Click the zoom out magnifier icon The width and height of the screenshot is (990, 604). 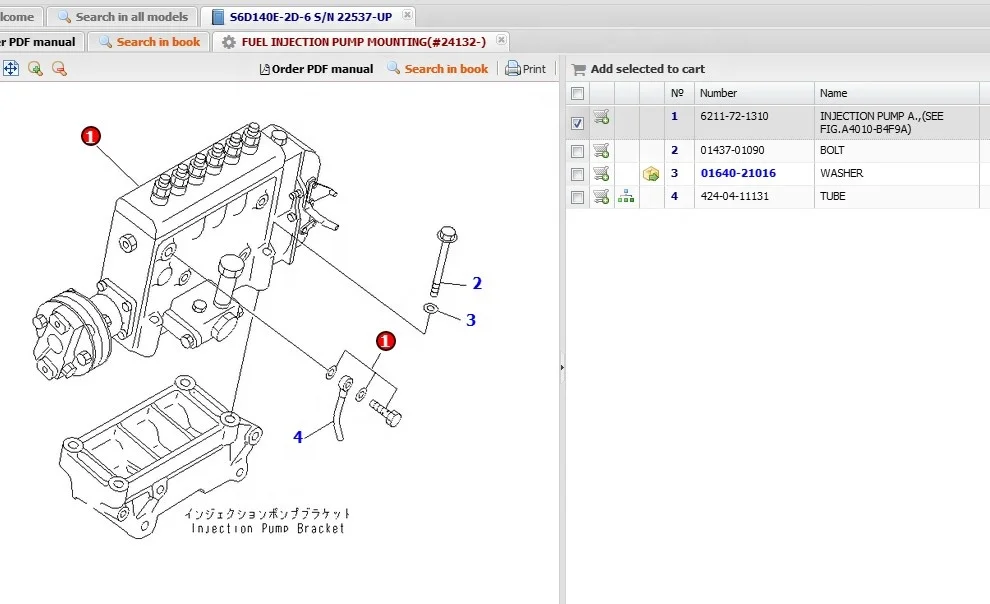point(59,68)
